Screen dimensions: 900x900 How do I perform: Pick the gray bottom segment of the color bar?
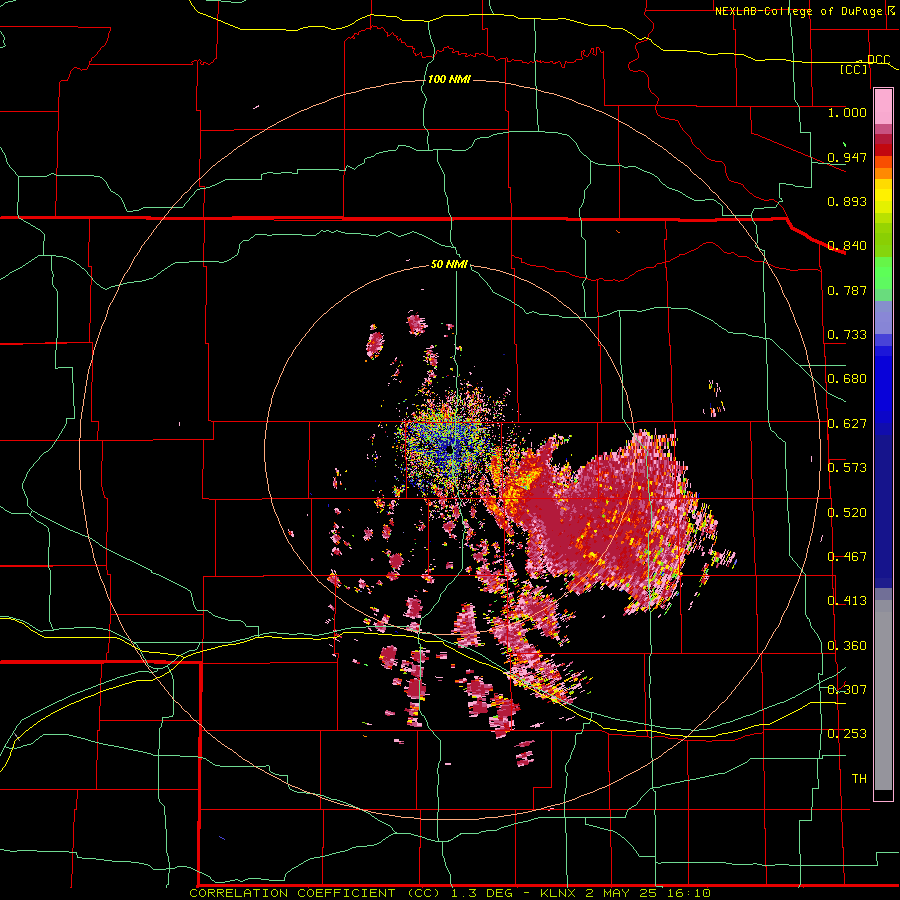click(x=883, y=695)
